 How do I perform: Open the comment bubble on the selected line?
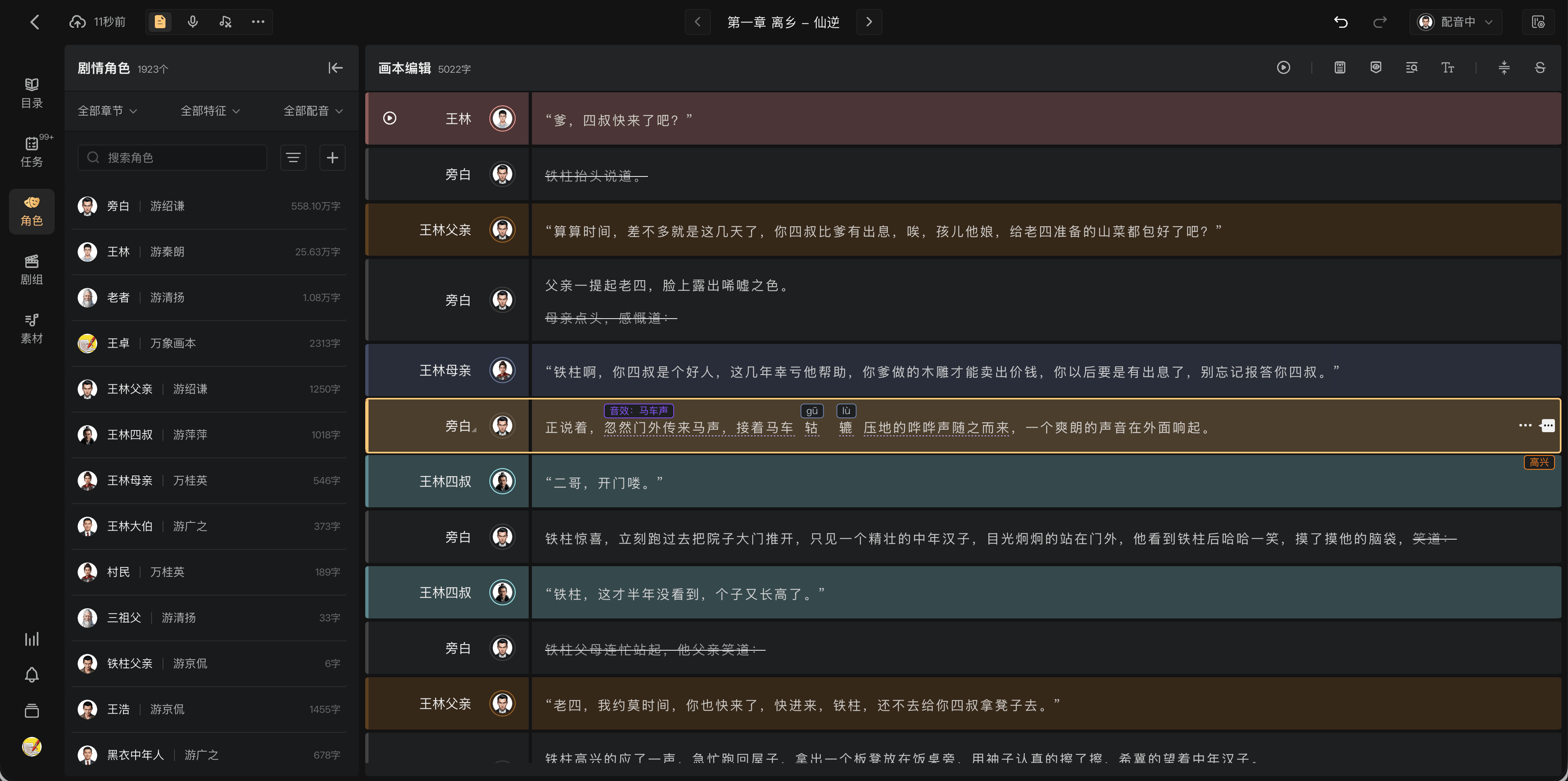coord(1547,426)
